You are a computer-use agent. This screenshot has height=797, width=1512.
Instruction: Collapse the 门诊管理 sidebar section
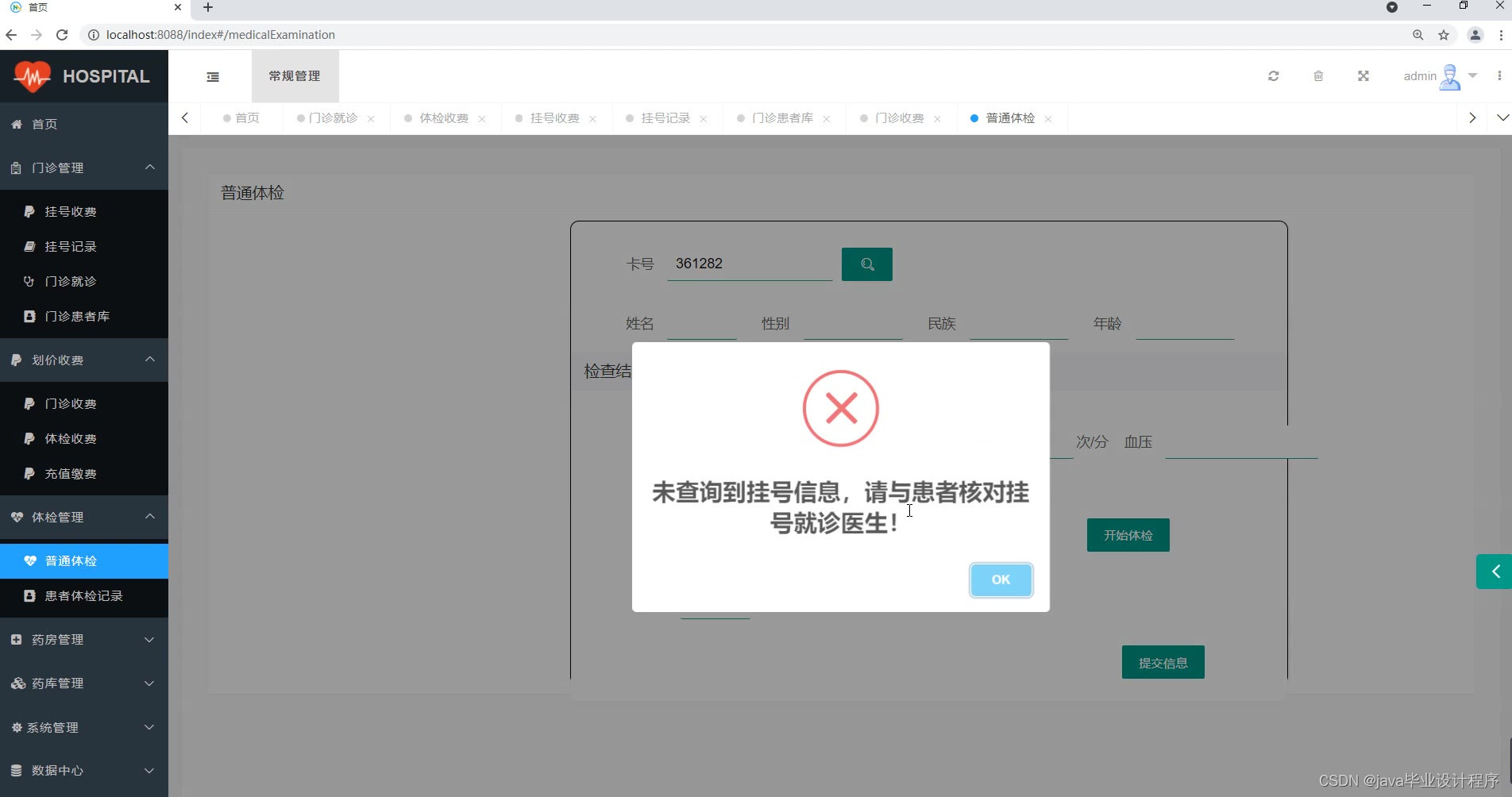pos(84,167)
